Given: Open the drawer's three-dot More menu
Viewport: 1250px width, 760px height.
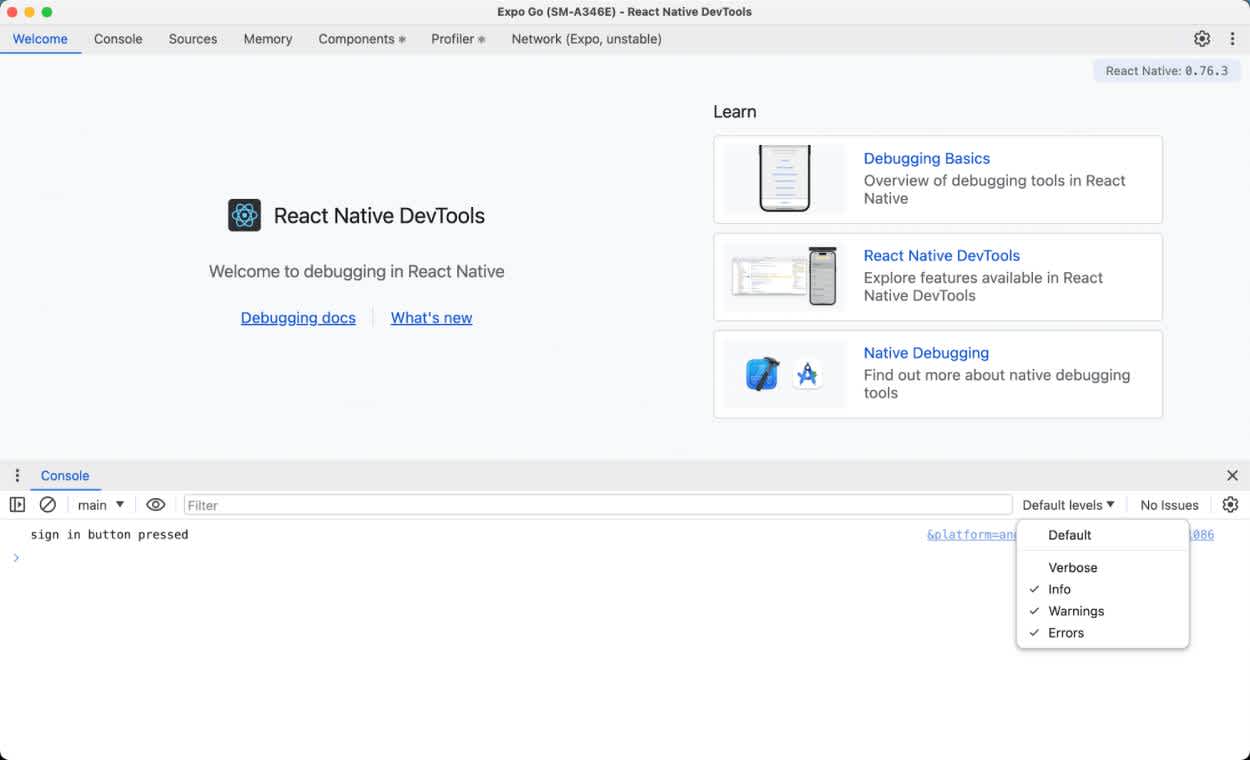Looking at the screenshot, I should point(16,475).
